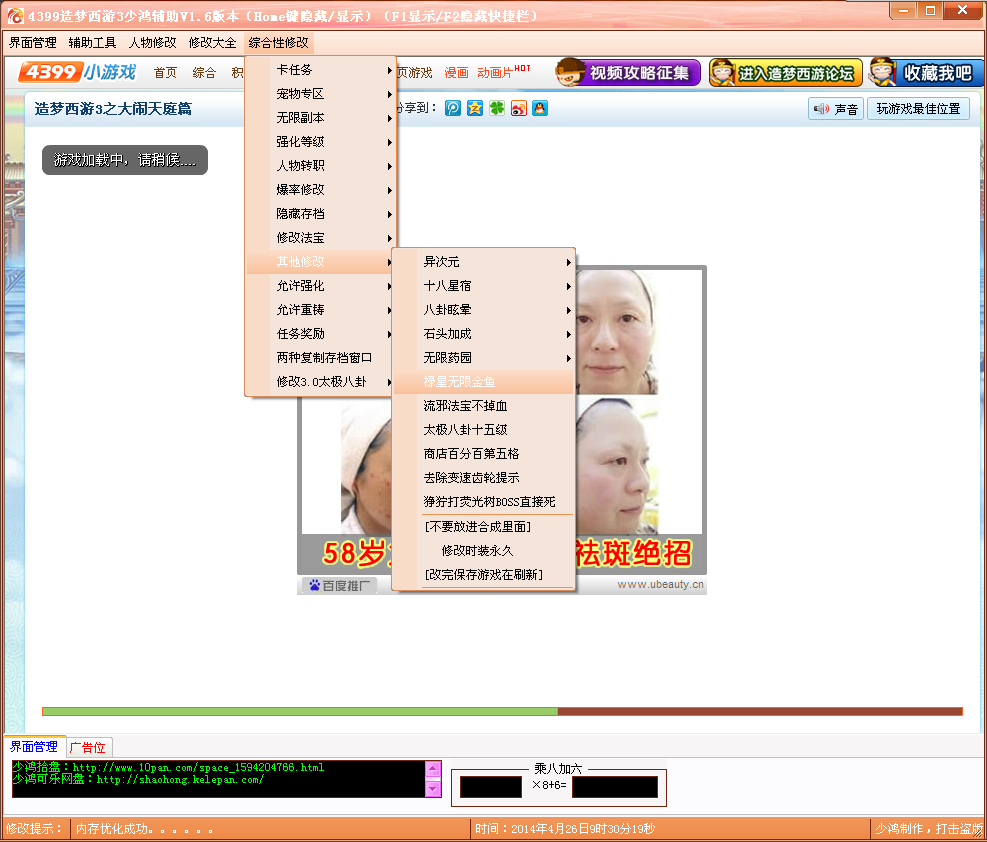Expand the 无限药园 submenu
This screenshot has height=842, width=987.
(483, 357)
